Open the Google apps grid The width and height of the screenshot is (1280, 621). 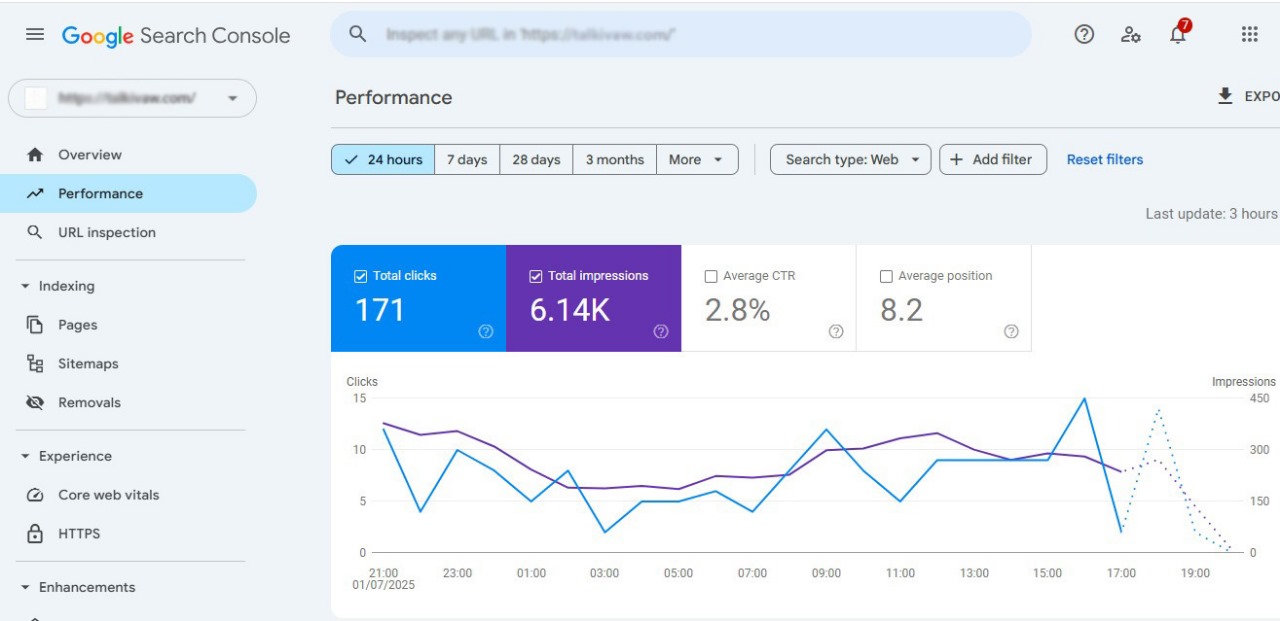pyautogui.click(x=1249, y=35)
